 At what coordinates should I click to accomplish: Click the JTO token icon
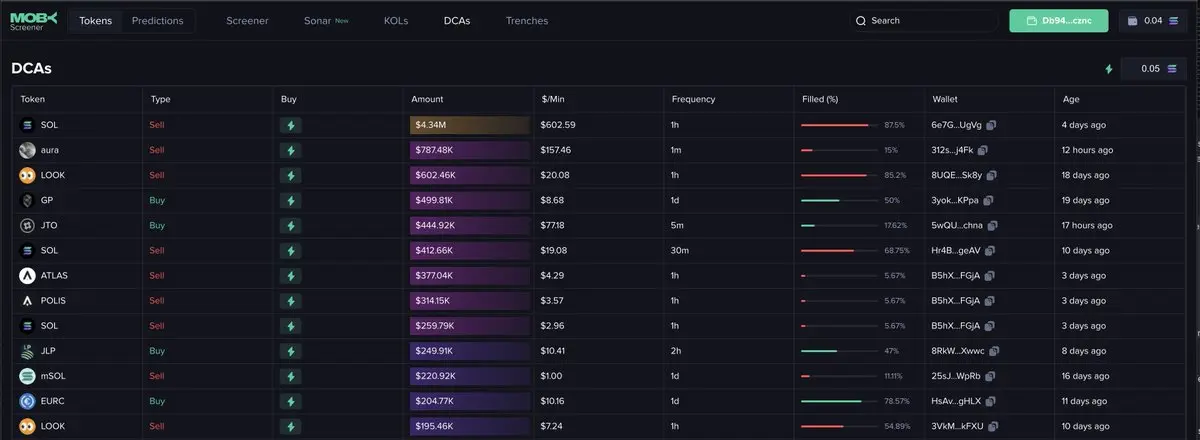[x=27, y=225]
